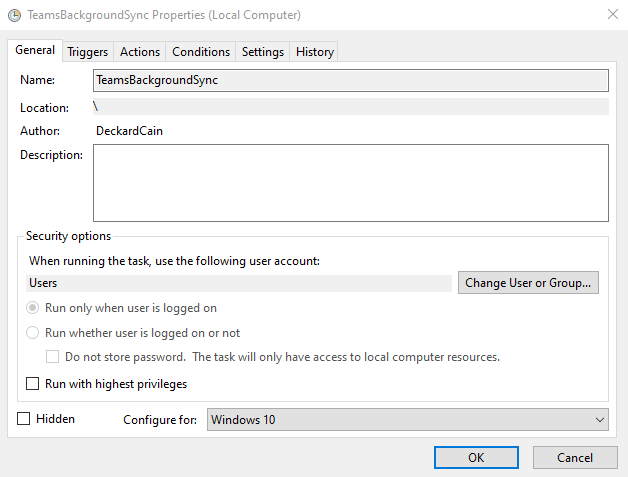This screenshot has height=477, width=628.
Task: Confirm changes with the OK button
Action: (476, 457)
